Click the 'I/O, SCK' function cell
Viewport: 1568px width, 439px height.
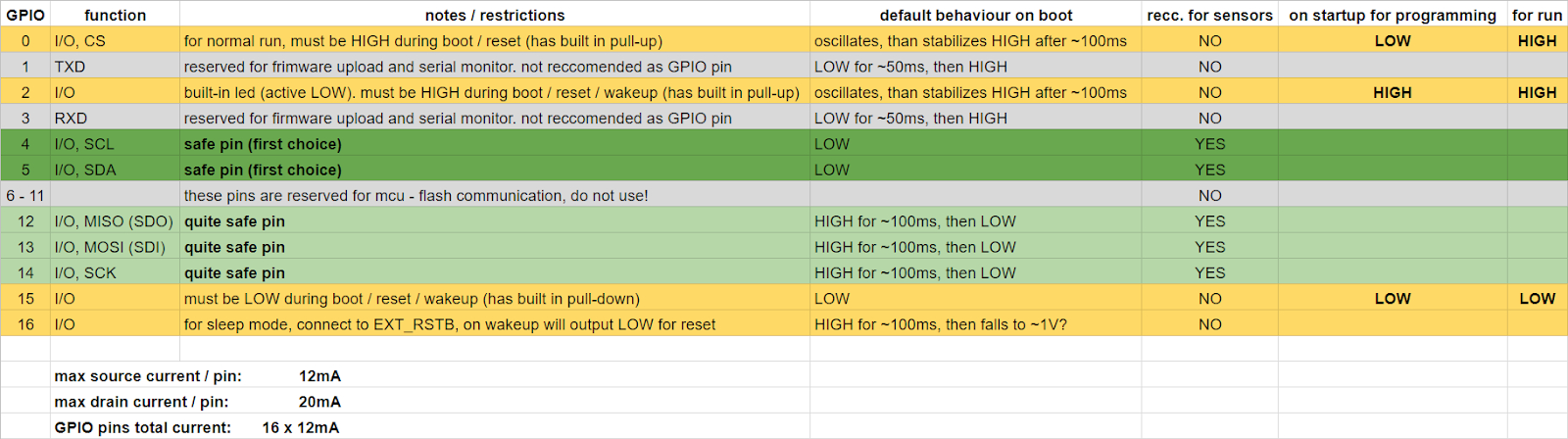click(x=115, y=272)
